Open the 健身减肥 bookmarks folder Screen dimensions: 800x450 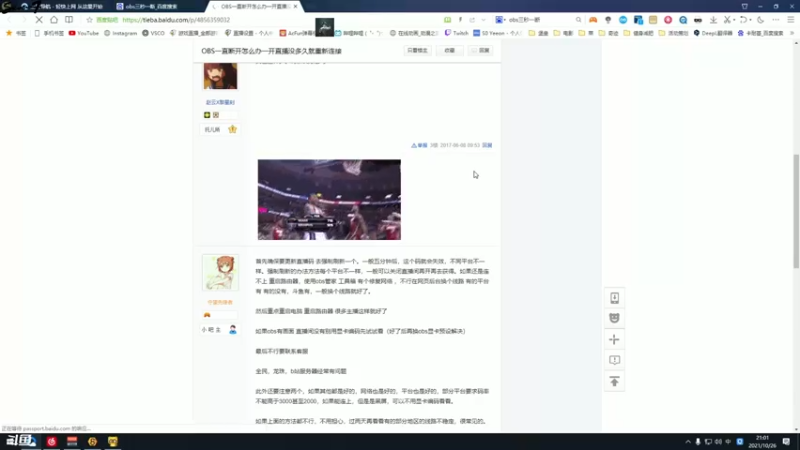pyautogui.click(x=639, y=33)
